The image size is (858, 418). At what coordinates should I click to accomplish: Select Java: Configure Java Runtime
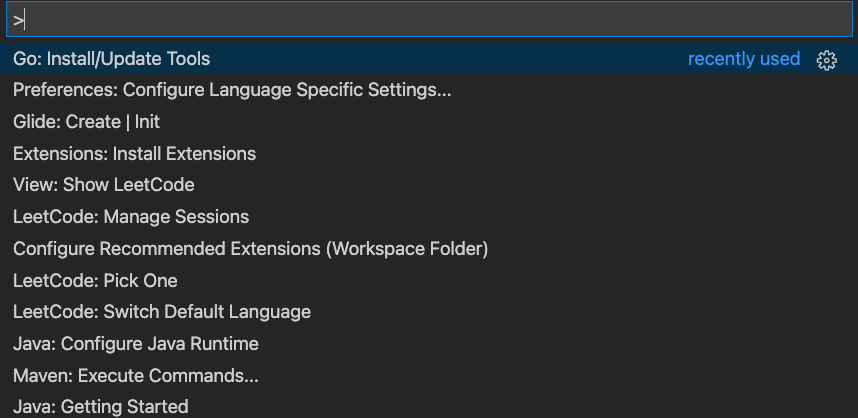coord(136,344)
